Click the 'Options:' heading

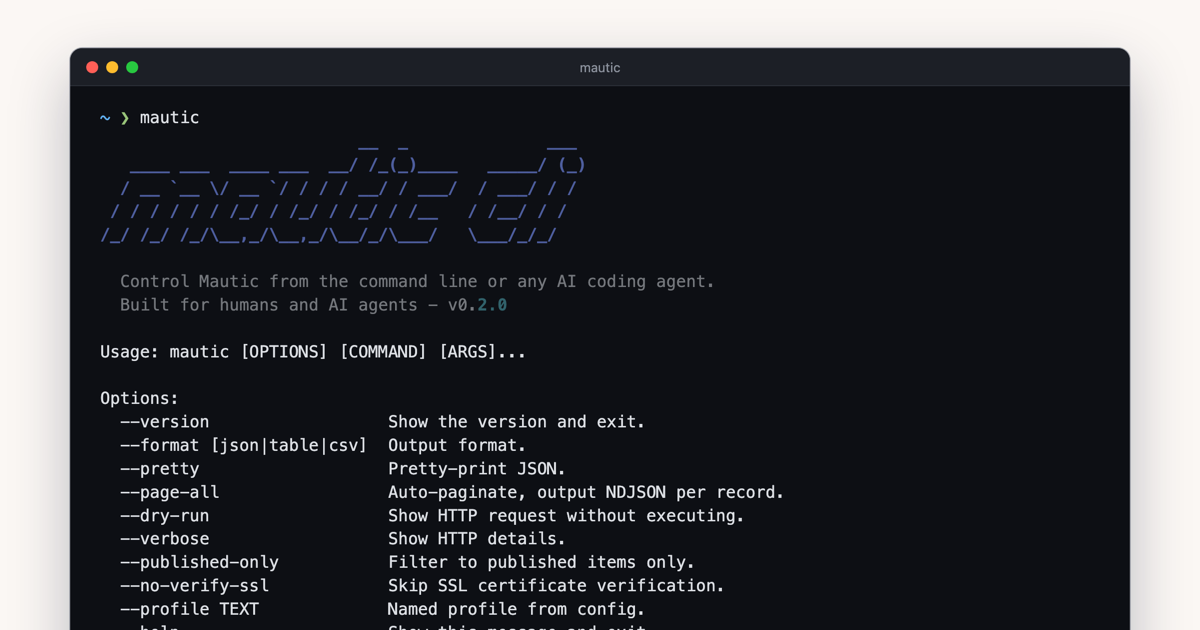(x=139, y=398)
